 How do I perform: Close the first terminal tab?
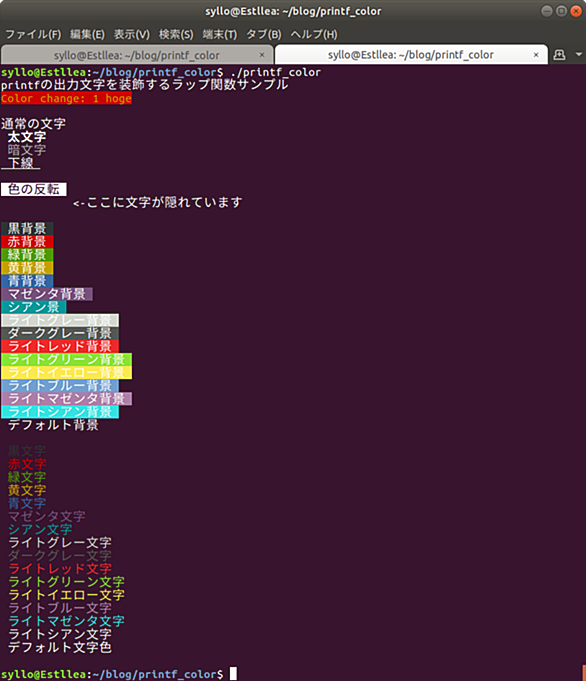(x=262, y=55)
